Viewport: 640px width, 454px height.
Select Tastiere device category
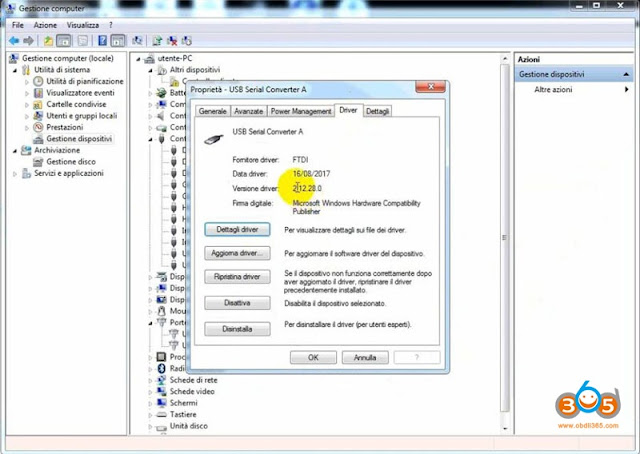pos(183,414)
